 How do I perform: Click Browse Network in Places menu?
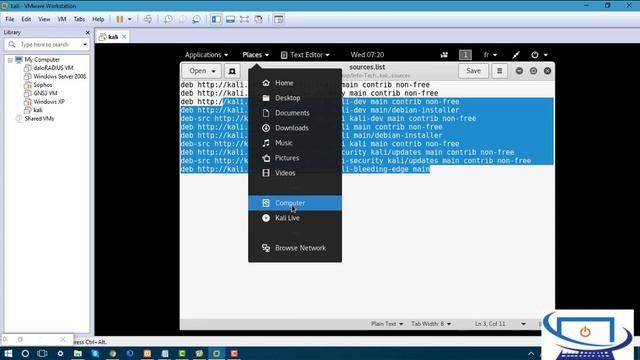click(x=295, y=248)
